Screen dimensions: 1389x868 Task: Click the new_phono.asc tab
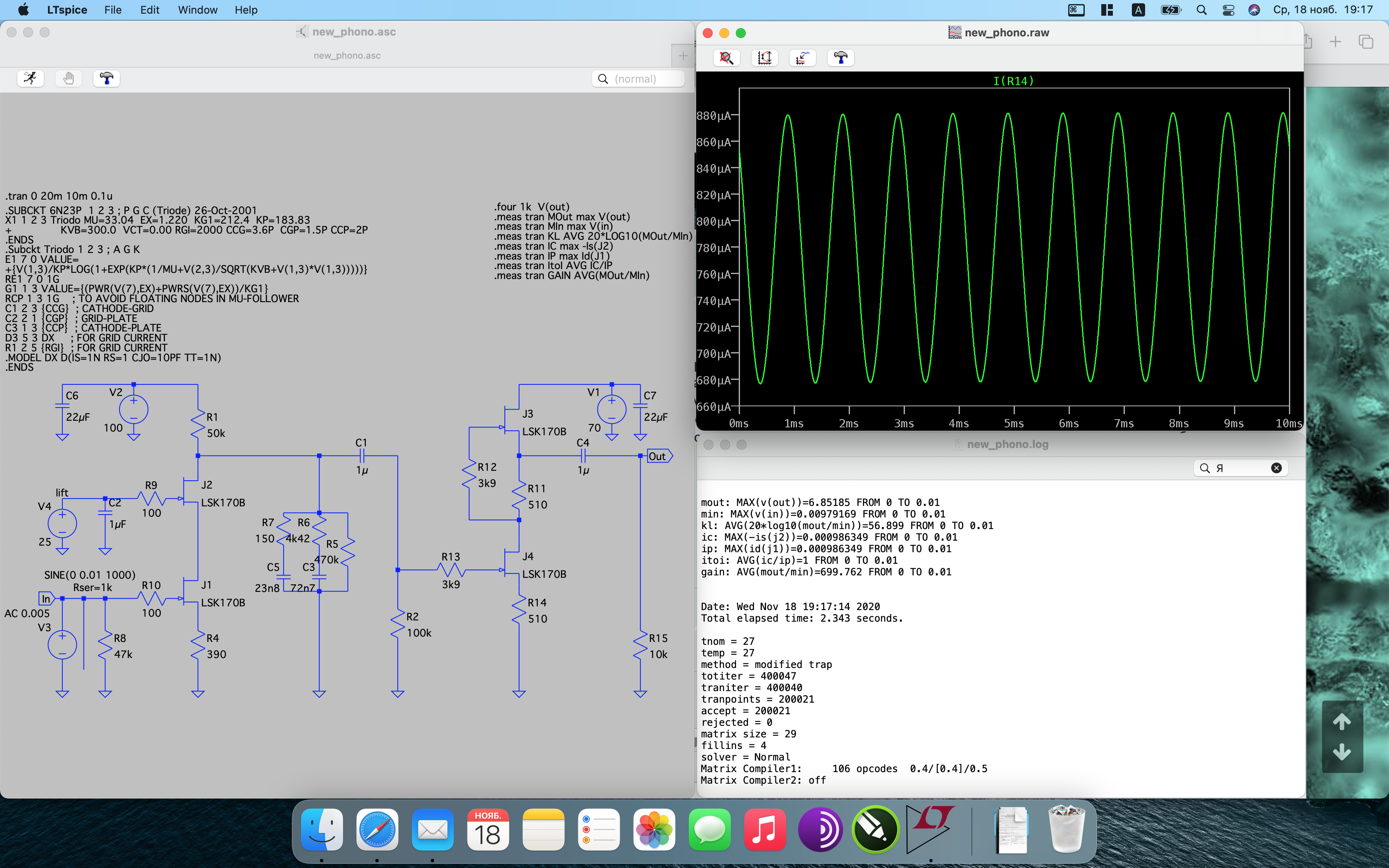click(x=347, y=56)
